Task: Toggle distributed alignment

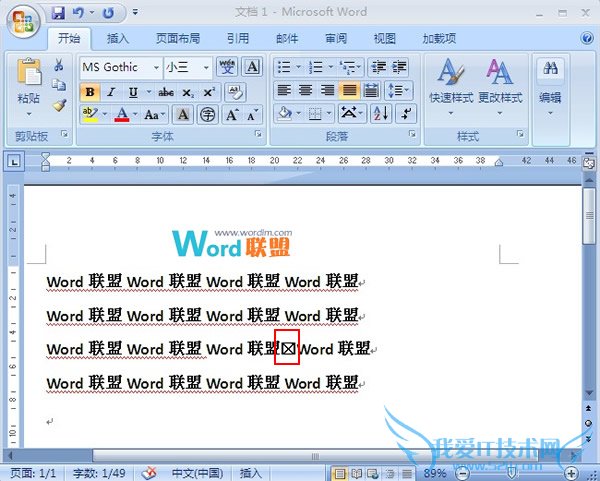Action: [x=371, y=90]
